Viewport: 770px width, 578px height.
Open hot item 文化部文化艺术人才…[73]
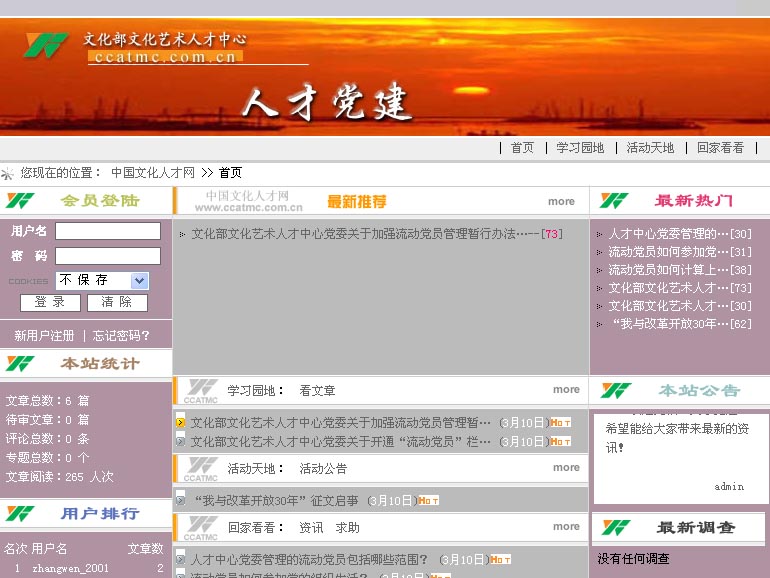click(x=680, y=288)
